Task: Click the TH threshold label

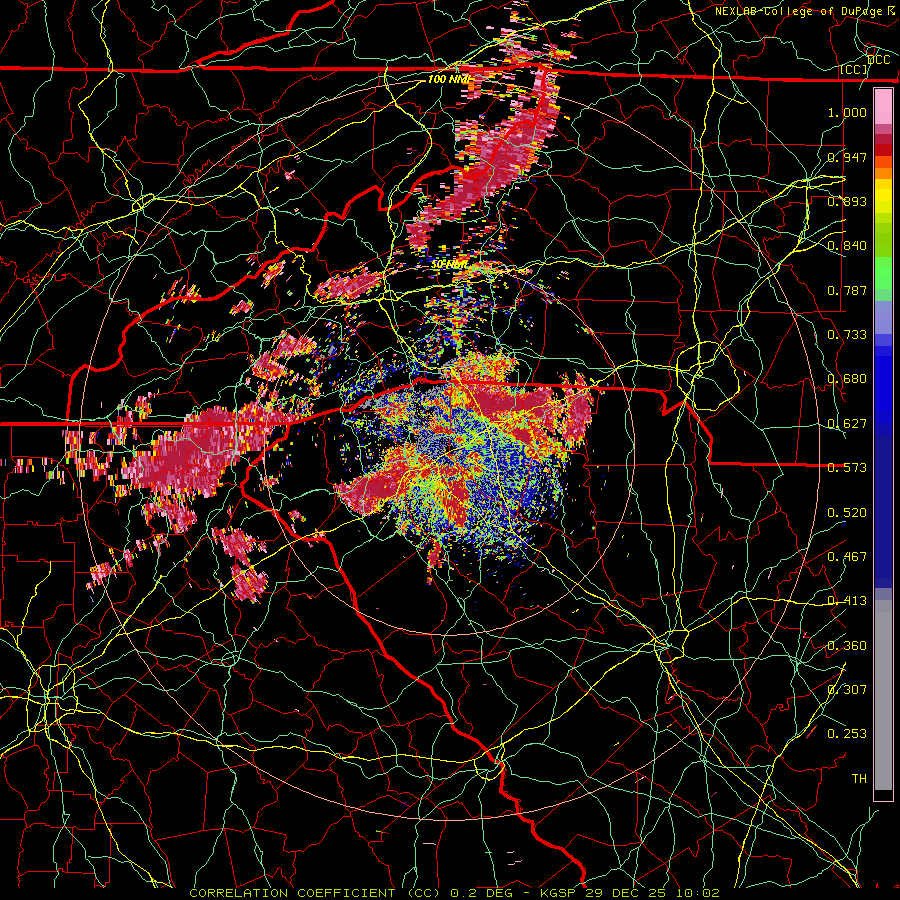Action: (859, 779)
